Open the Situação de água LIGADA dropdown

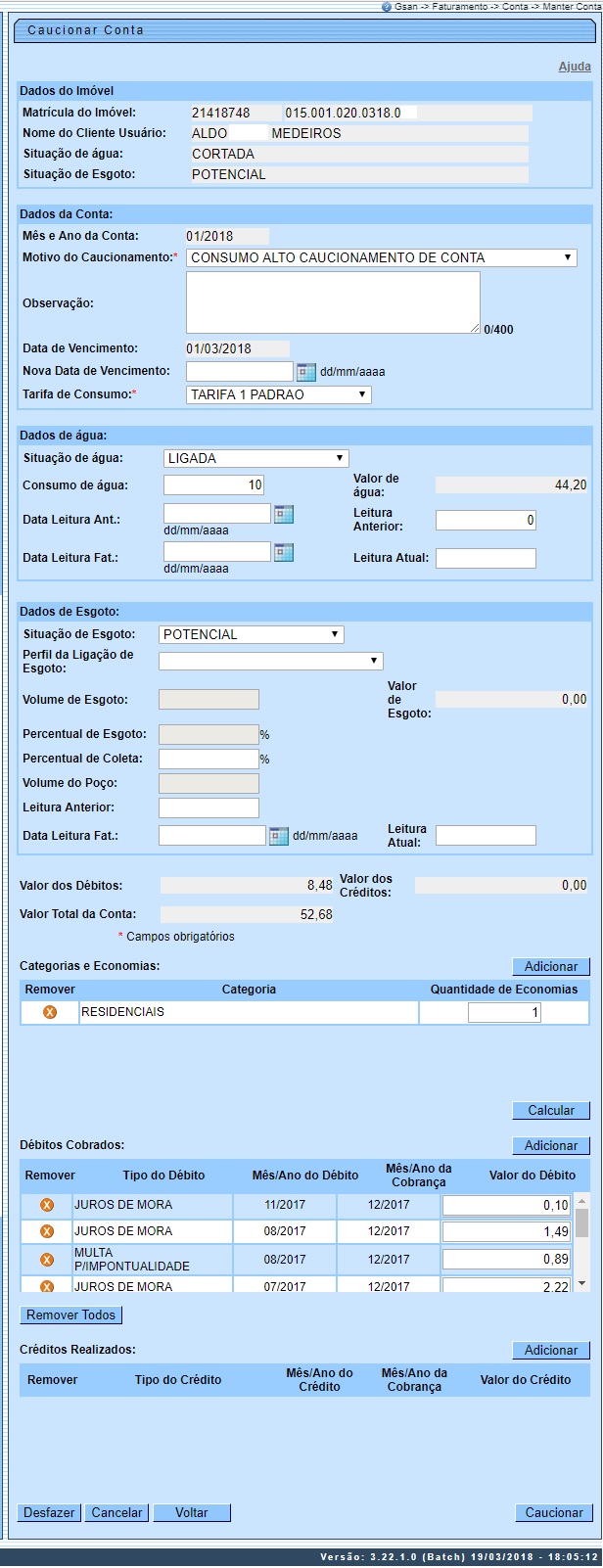256,458
